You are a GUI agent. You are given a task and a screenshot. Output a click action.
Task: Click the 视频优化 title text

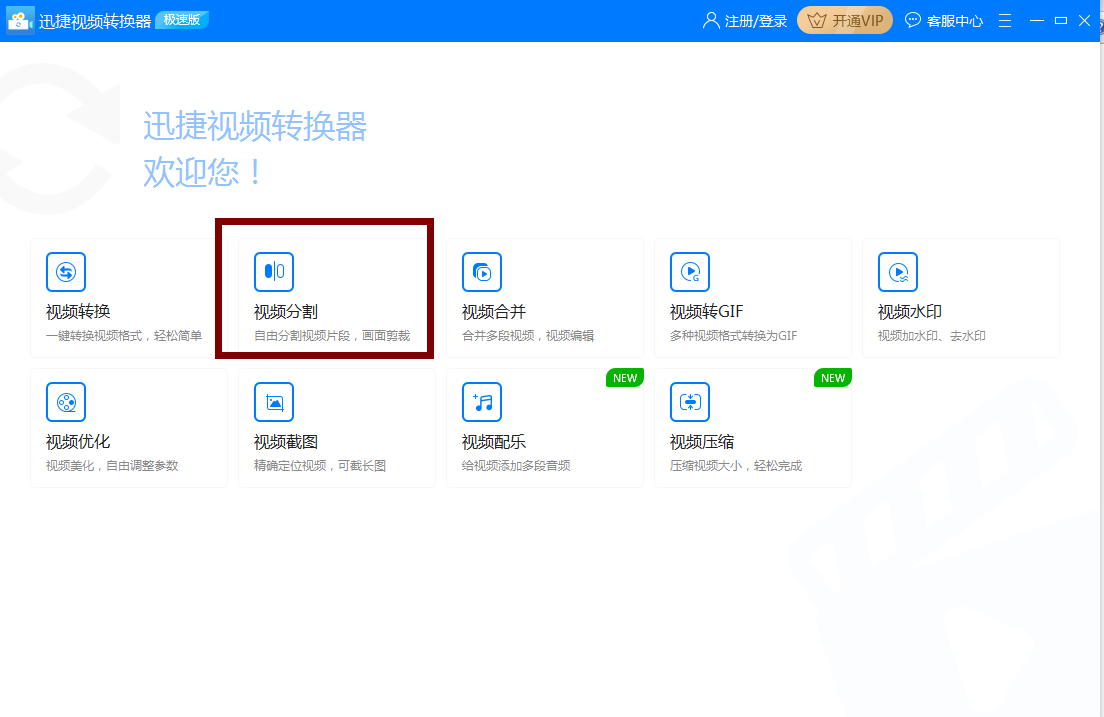78,442
